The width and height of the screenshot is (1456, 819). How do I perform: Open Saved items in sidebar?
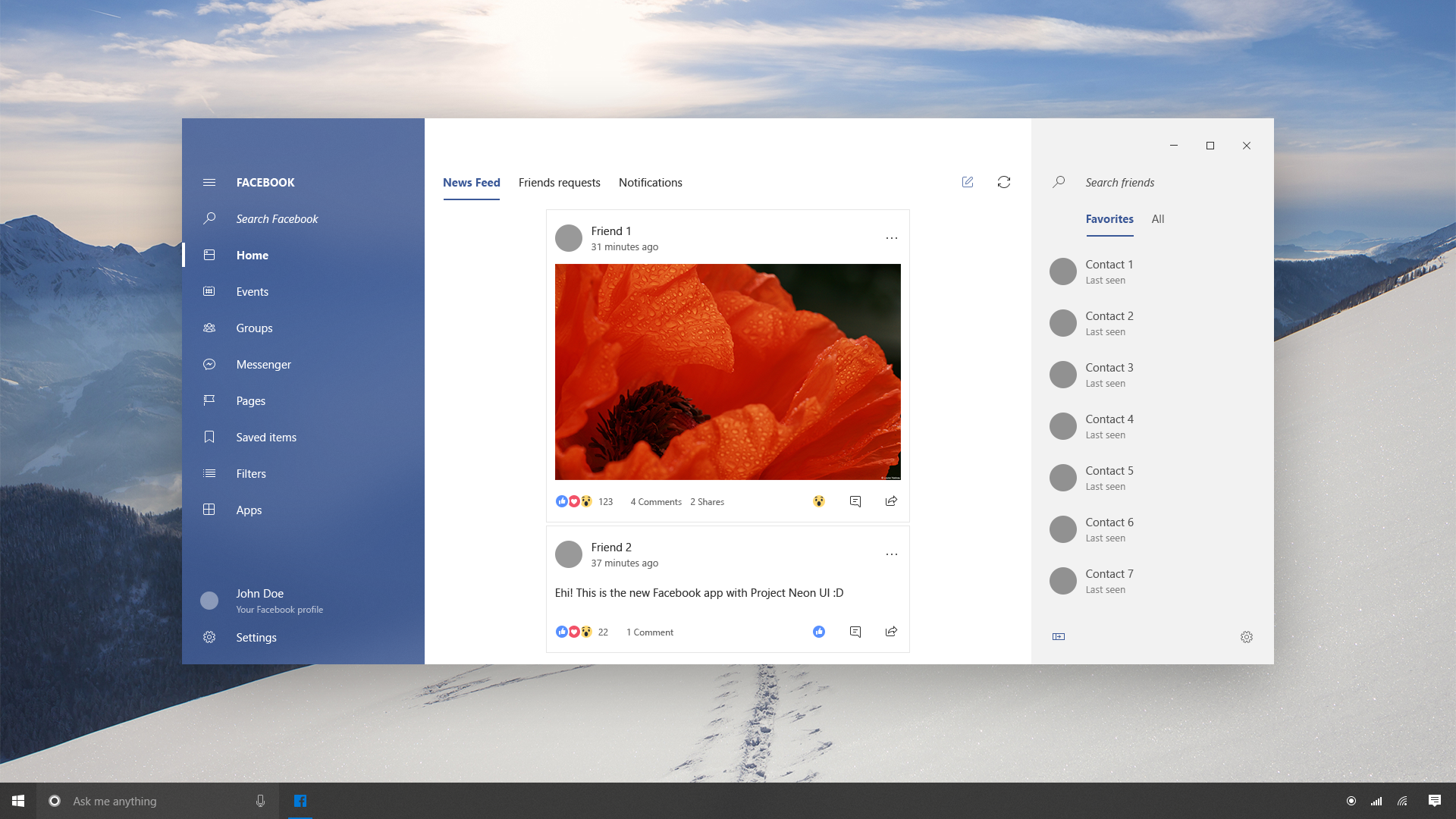303,437
